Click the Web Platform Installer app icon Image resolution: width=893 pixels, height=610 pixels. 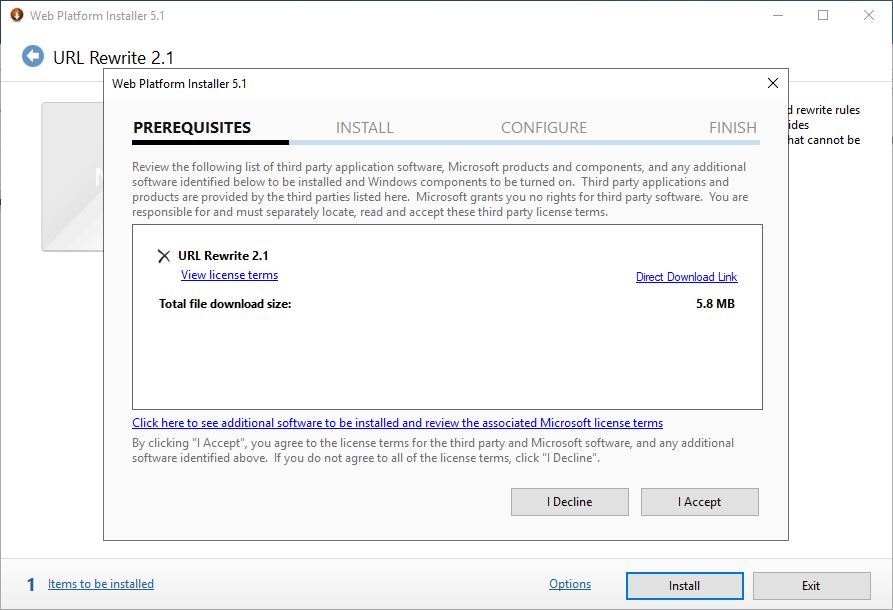point(17,15)
